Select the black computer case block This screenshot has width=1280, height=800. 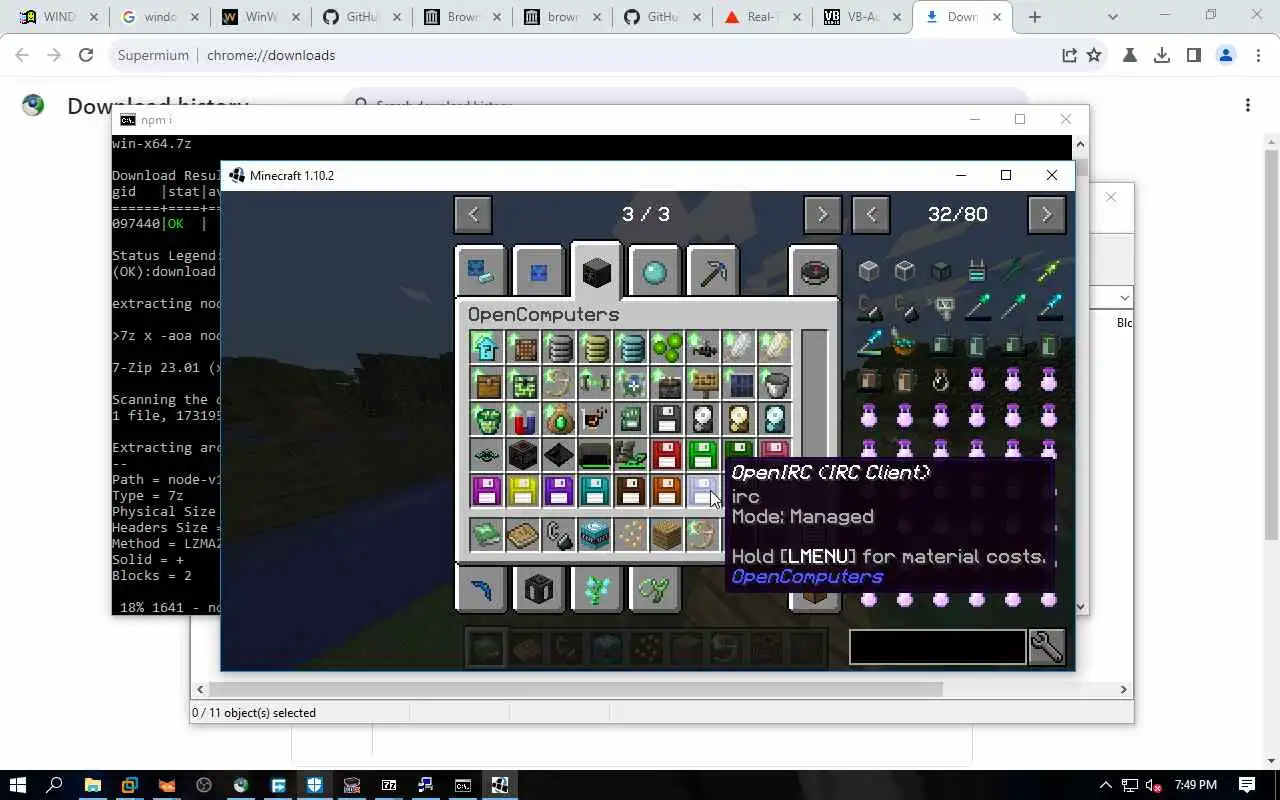tap(522, 455)
